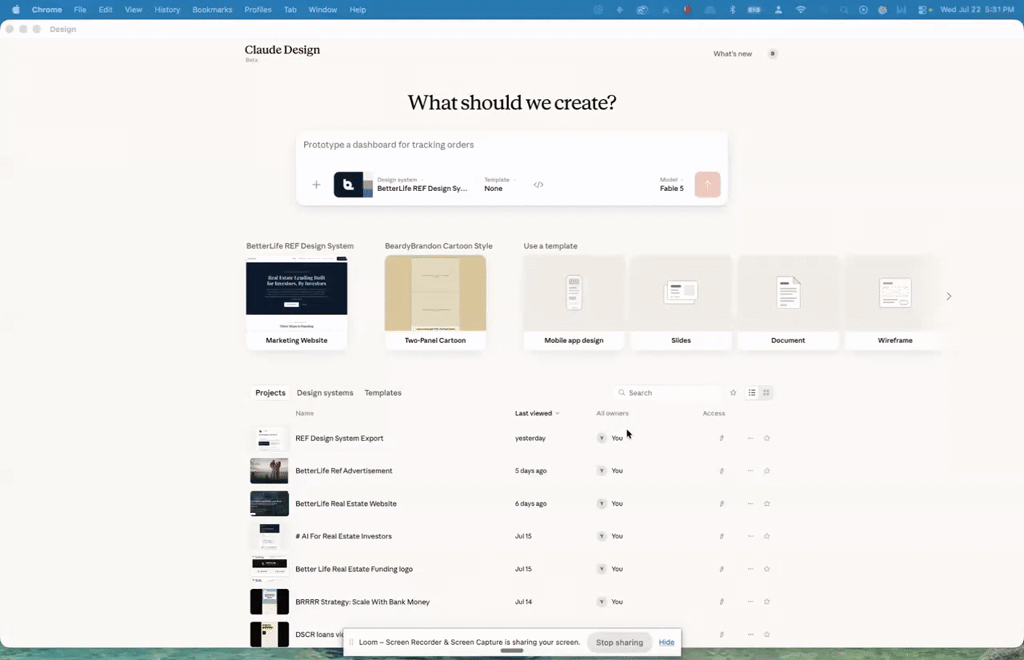Click the pink send arrow button

pyautogui.click(x=707, y=185)
